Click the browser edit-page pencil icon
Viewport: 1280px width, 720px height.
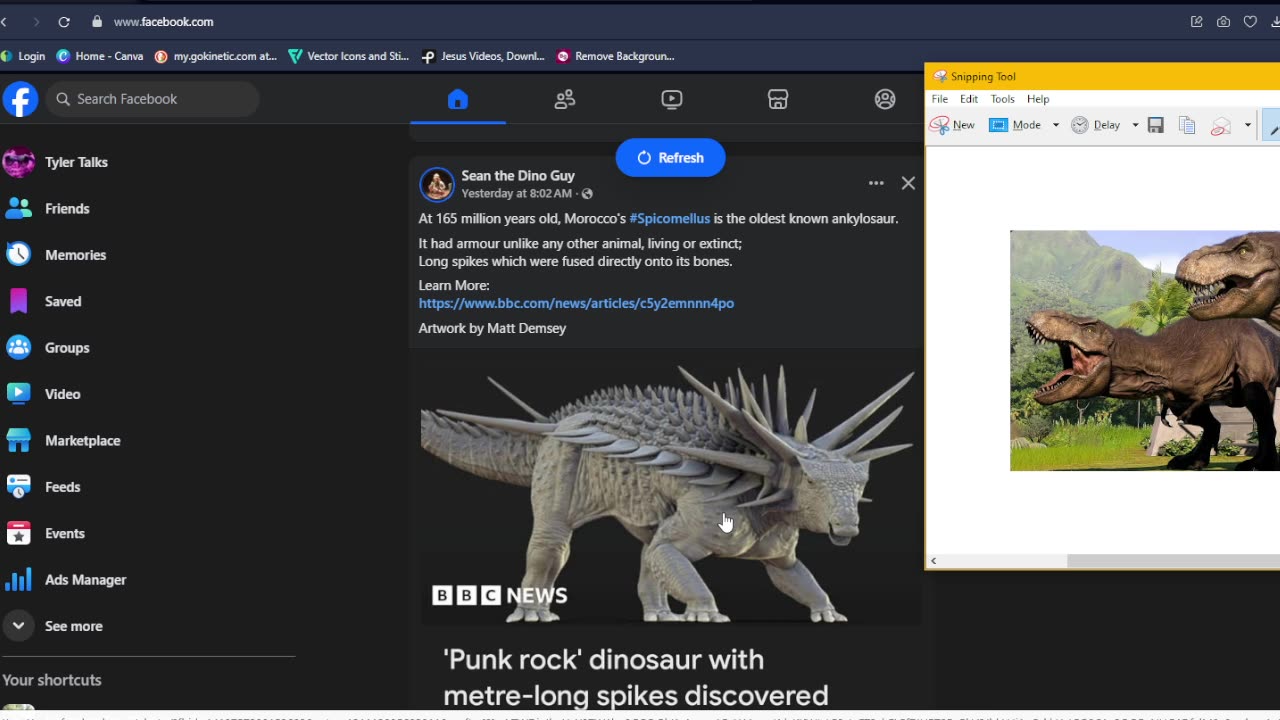point(1196,21)
